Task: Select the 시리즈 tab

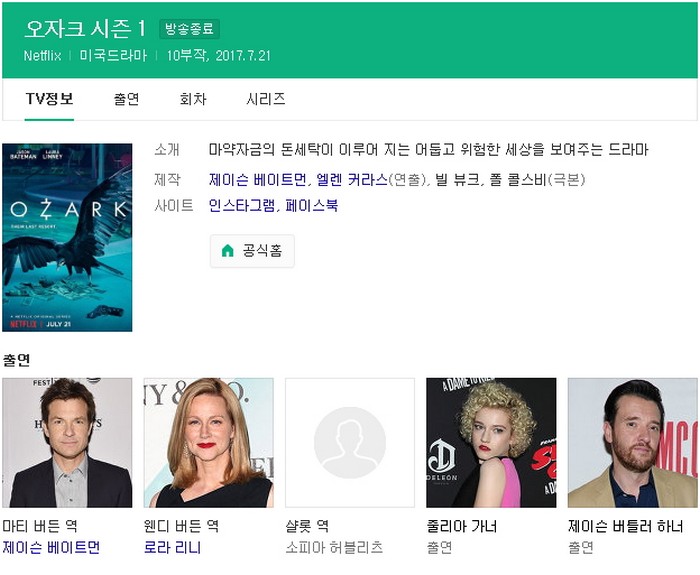Action: tap(266, 99)
